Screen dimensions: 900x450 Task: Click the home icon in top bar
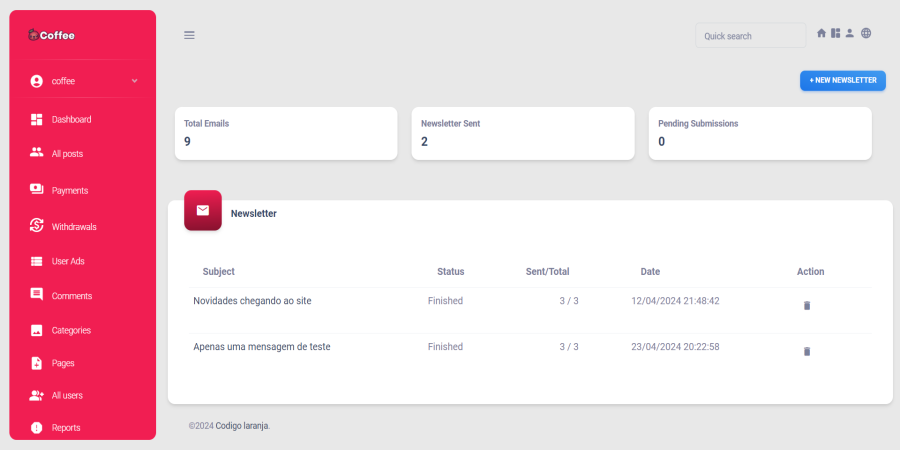point(822,33)
